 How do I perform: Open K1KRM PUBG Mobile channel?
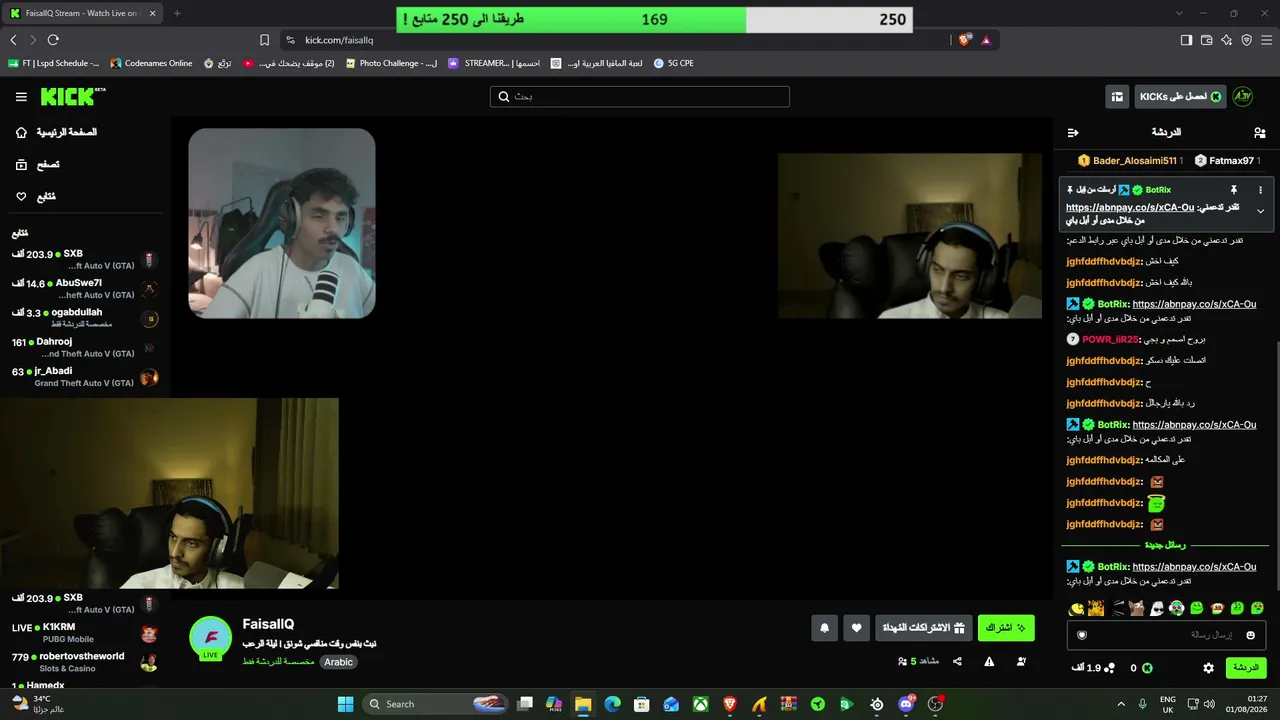pyautogui.click(x=85, y=633)
